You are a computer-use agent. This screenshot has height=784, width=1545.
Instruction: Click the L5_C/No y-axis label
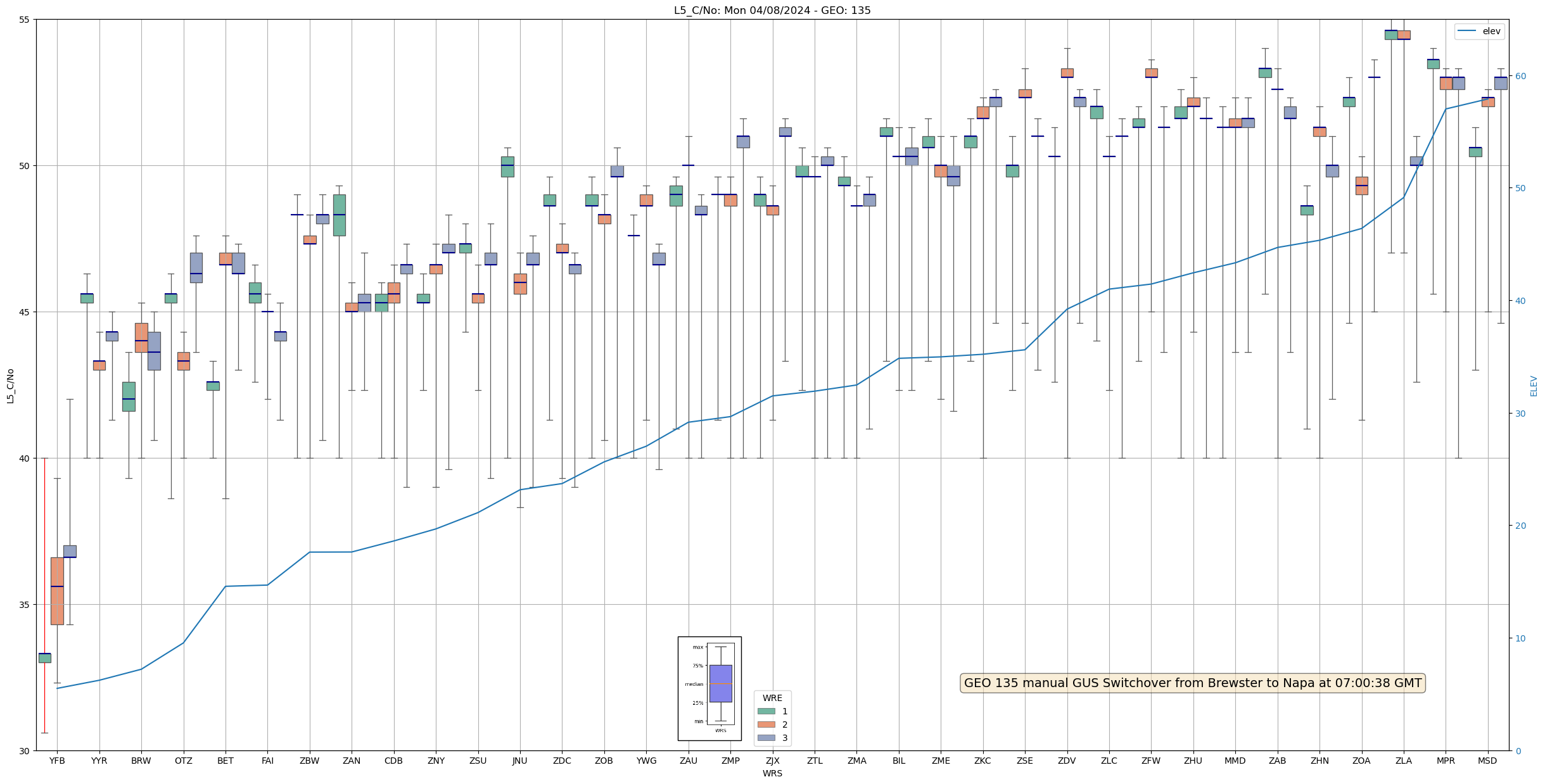[10, 386]
